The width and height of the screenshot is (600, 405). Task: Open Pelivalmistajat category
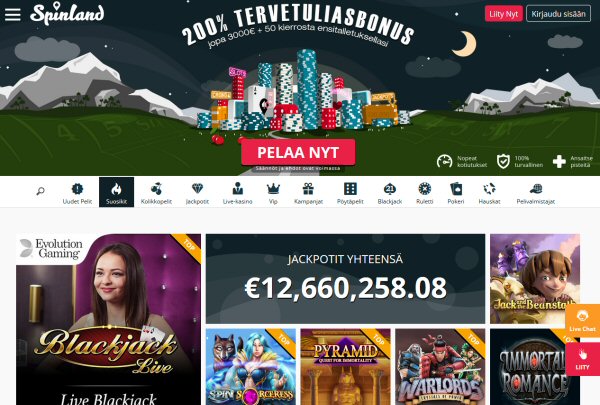[535, 193]
